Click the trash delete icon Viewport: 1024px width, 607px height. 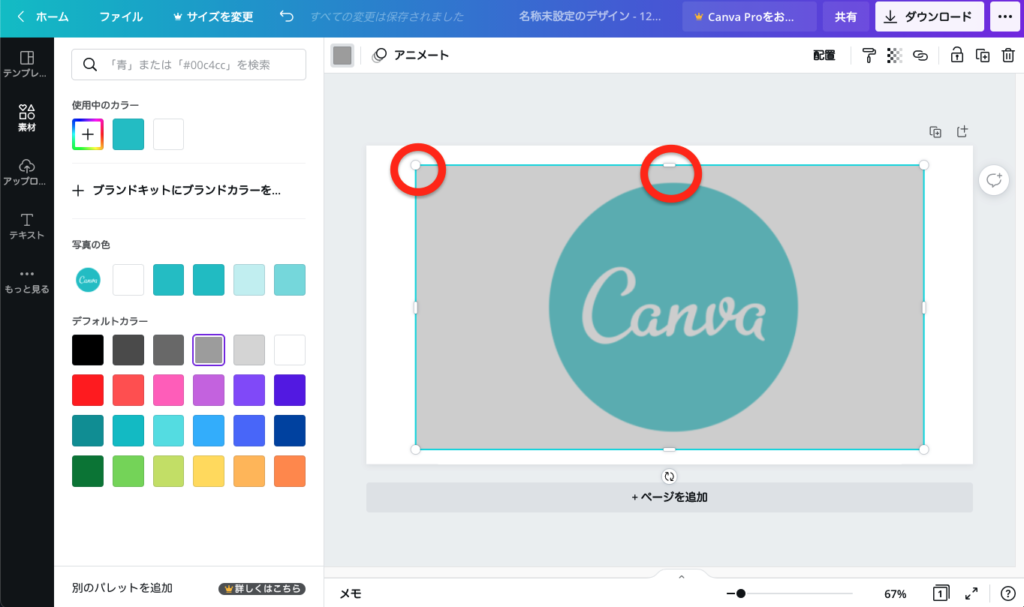(x=1008, y=56)
